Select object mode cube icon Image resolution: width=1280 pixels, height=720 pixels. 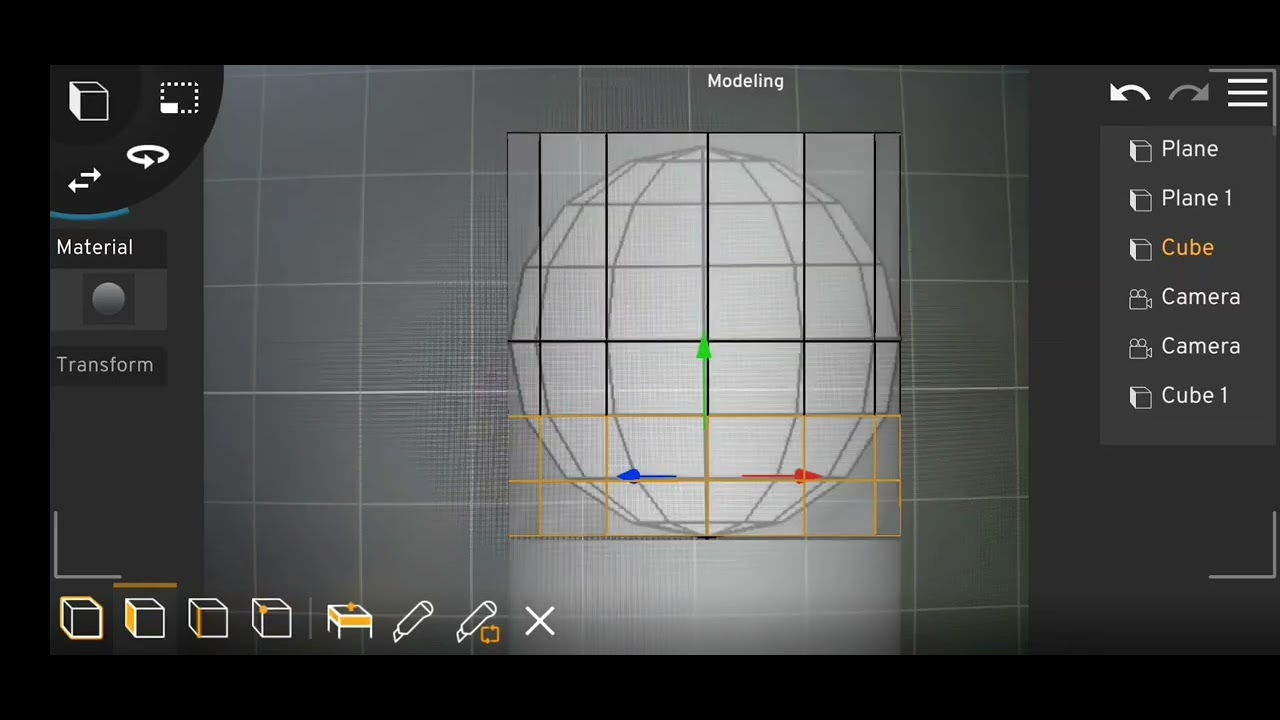pos(81,619)
